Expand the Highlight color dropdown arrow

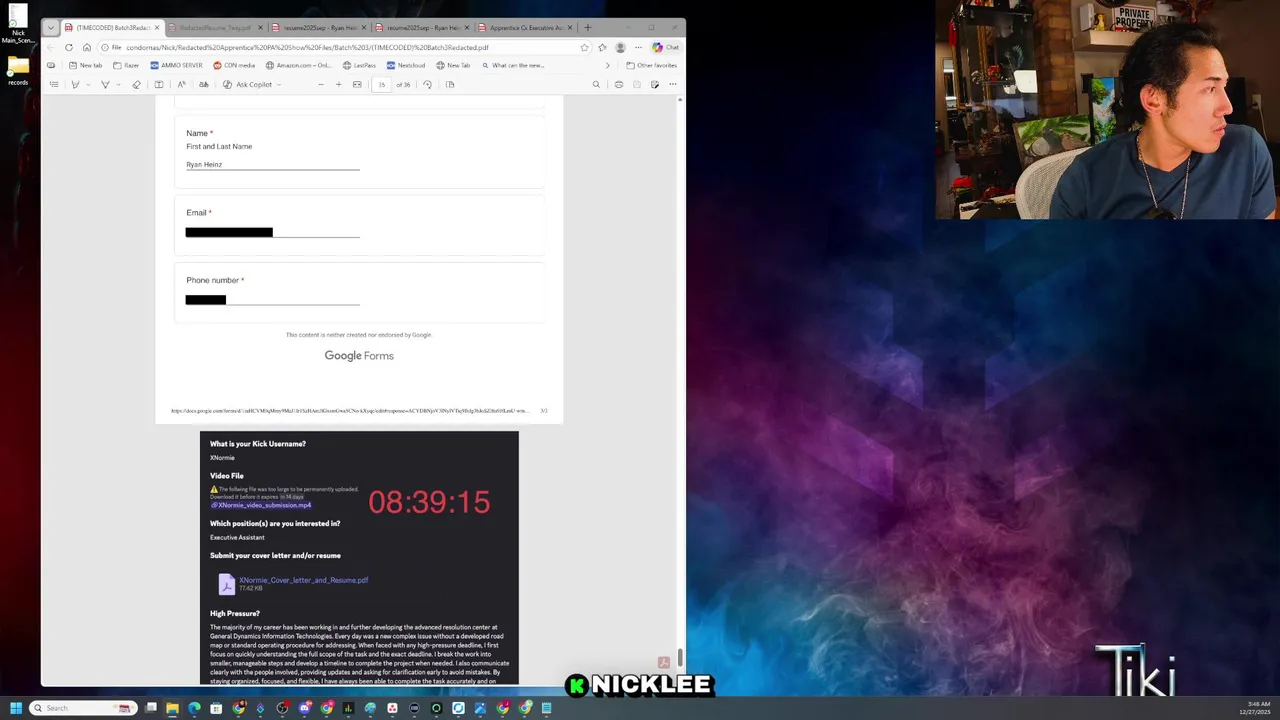[88, 84]
